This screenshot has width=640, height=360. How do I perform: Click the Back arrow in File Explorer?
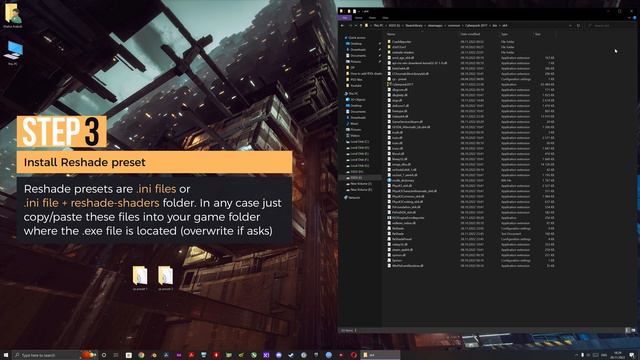tap(342, 25)
